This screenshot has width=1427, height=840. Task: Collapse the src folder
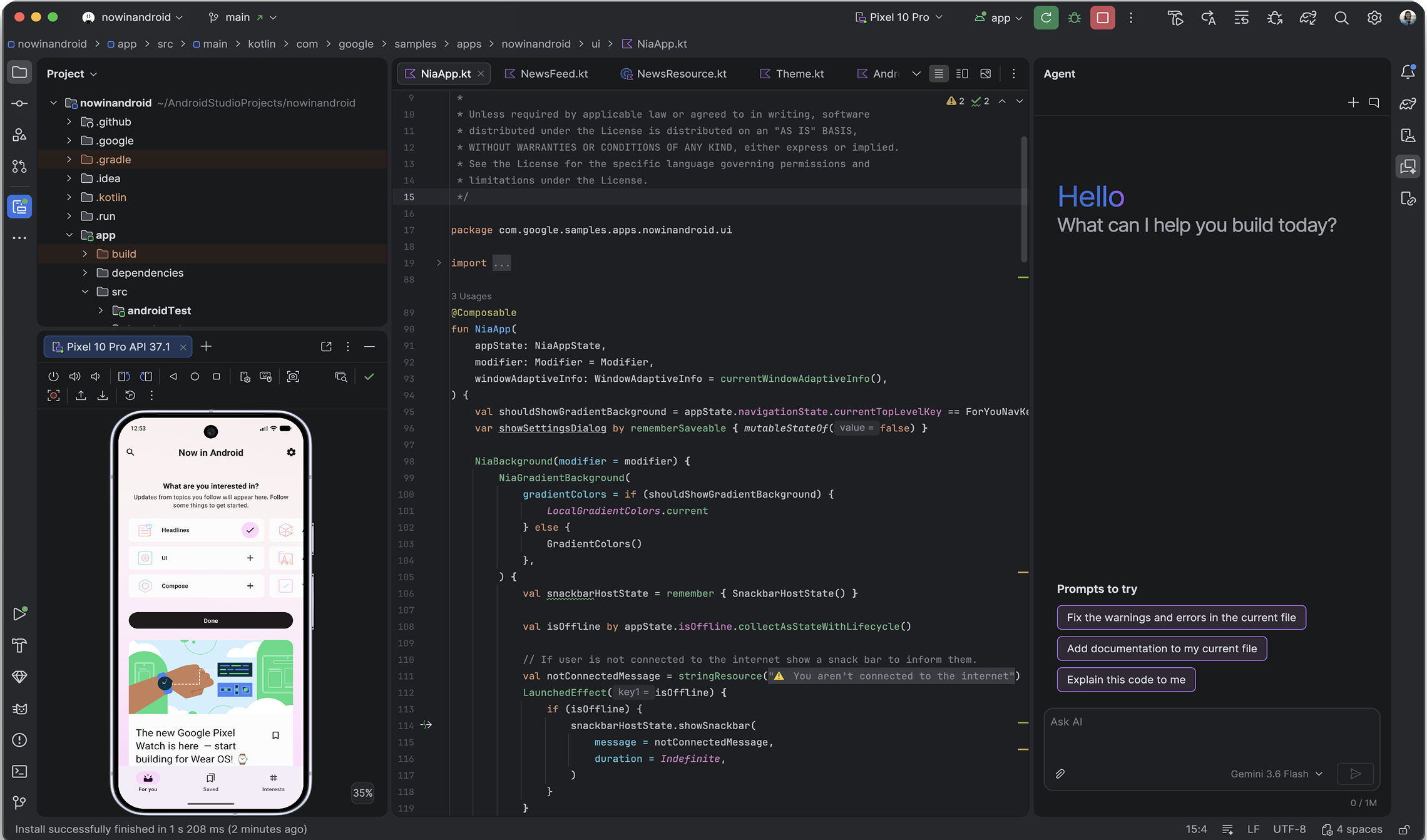click(85, 291)
